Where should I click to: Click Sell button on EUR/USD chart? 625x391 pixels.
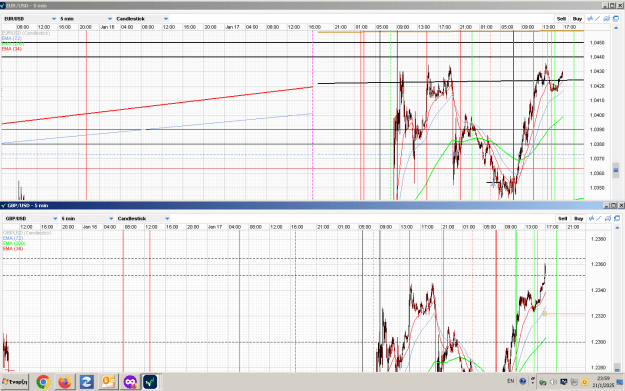pos(561,19)
